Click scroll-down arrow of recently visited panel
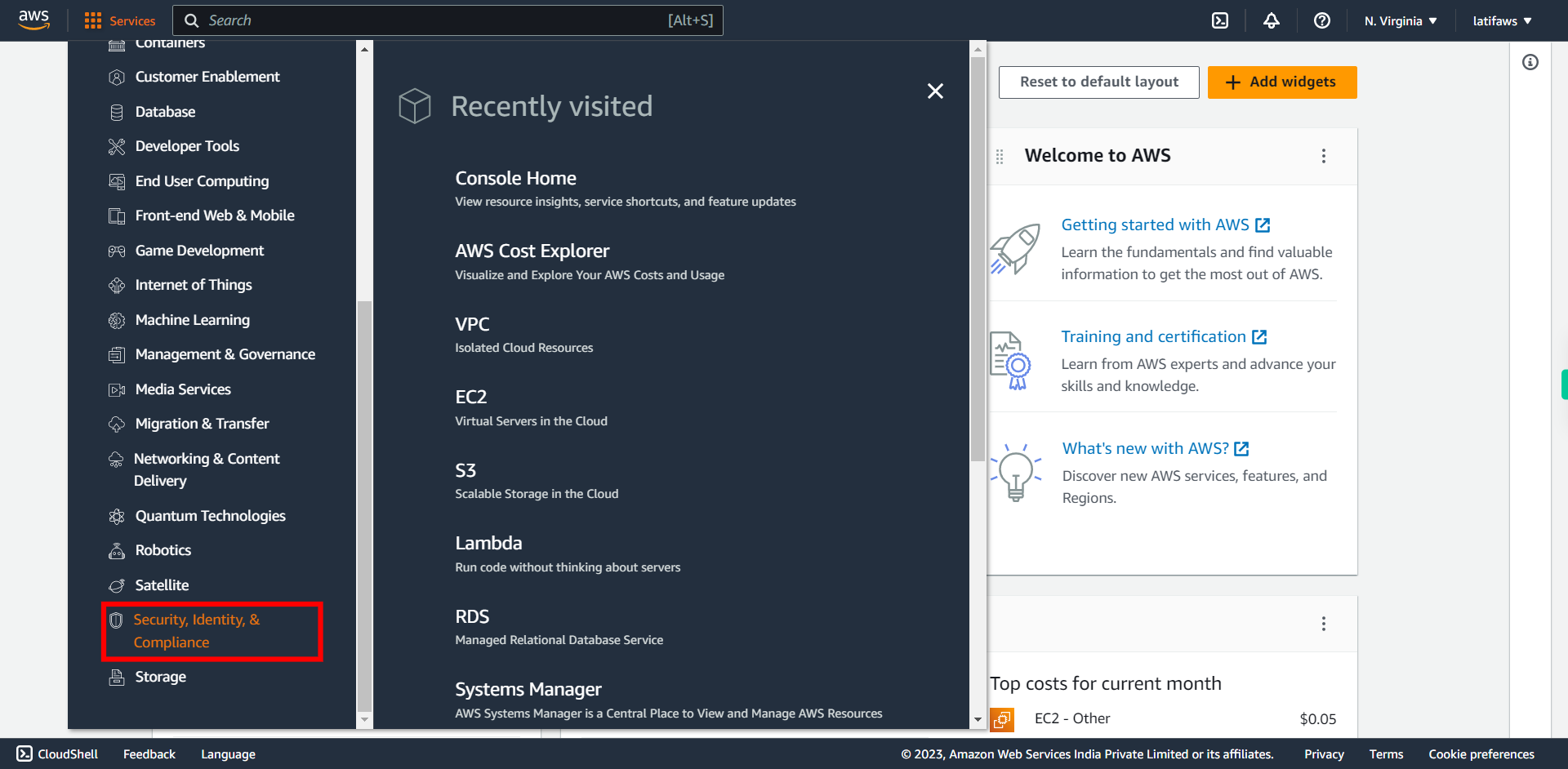This screenshot has width=1568, height=769. point(978,720)
